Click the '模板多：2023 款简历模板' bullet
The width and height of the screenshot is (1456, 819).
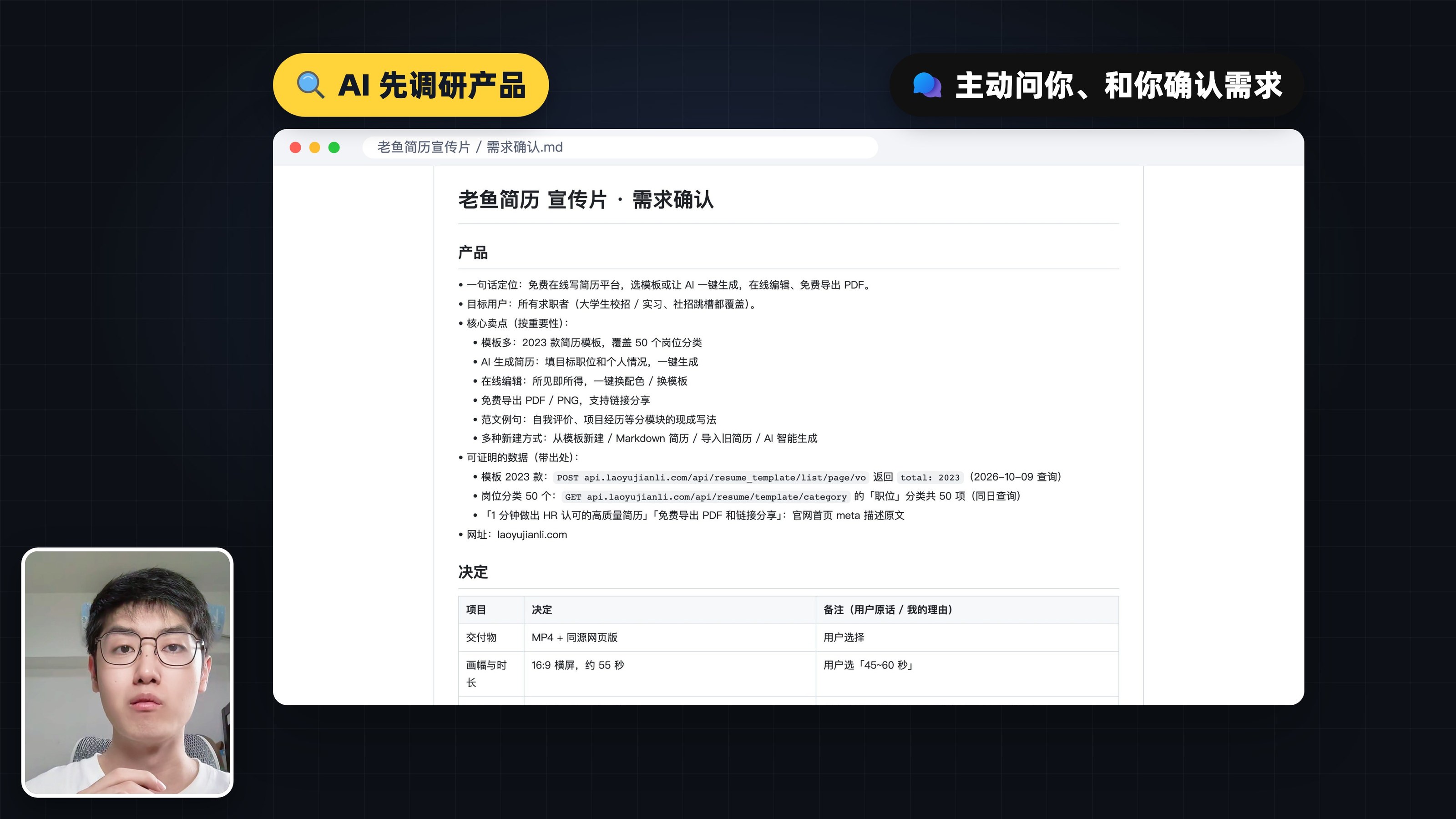coord(587,343)
